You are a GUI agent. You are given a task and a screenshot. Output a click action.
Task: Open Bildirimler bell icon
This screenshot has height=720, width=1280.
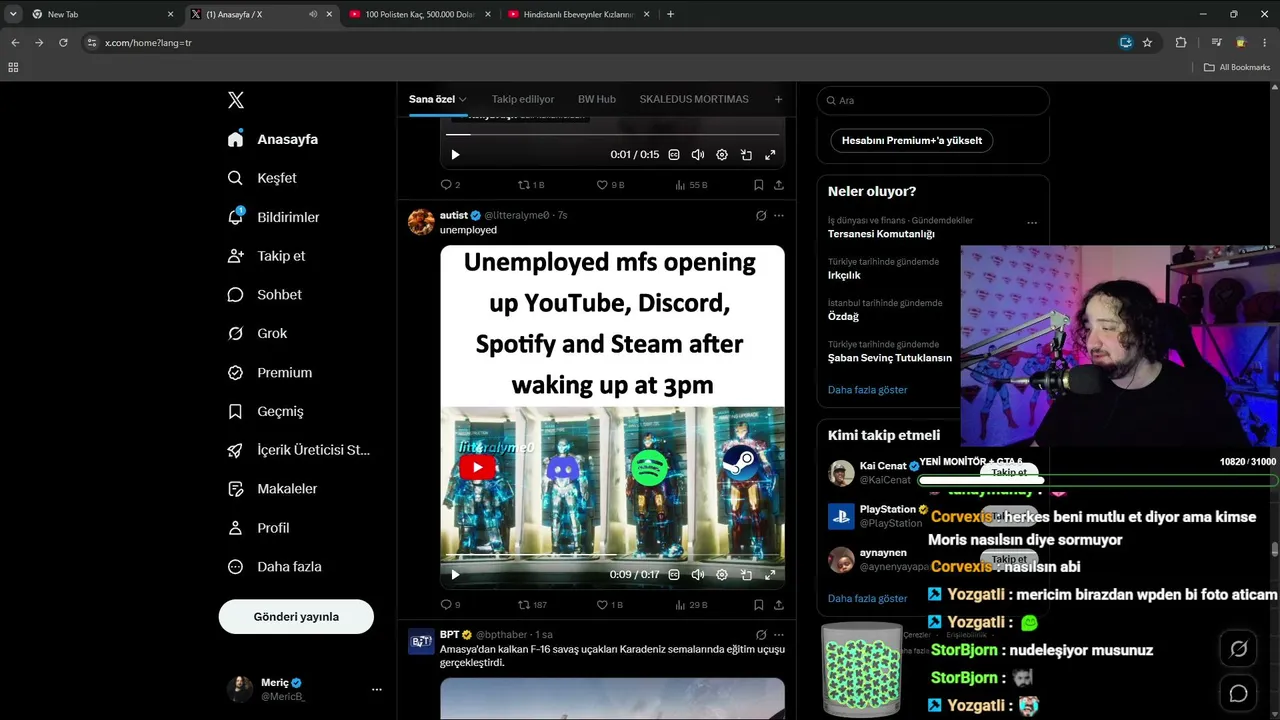pyautogui.click(x=236, y=216)
